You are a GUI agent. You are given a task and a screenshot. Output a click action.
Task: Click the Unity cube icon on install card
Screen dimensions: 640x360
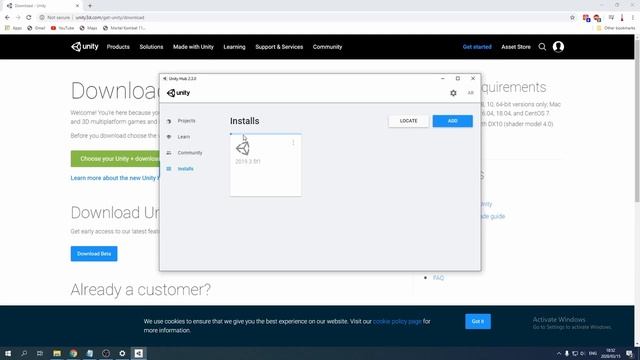point(243,148)
